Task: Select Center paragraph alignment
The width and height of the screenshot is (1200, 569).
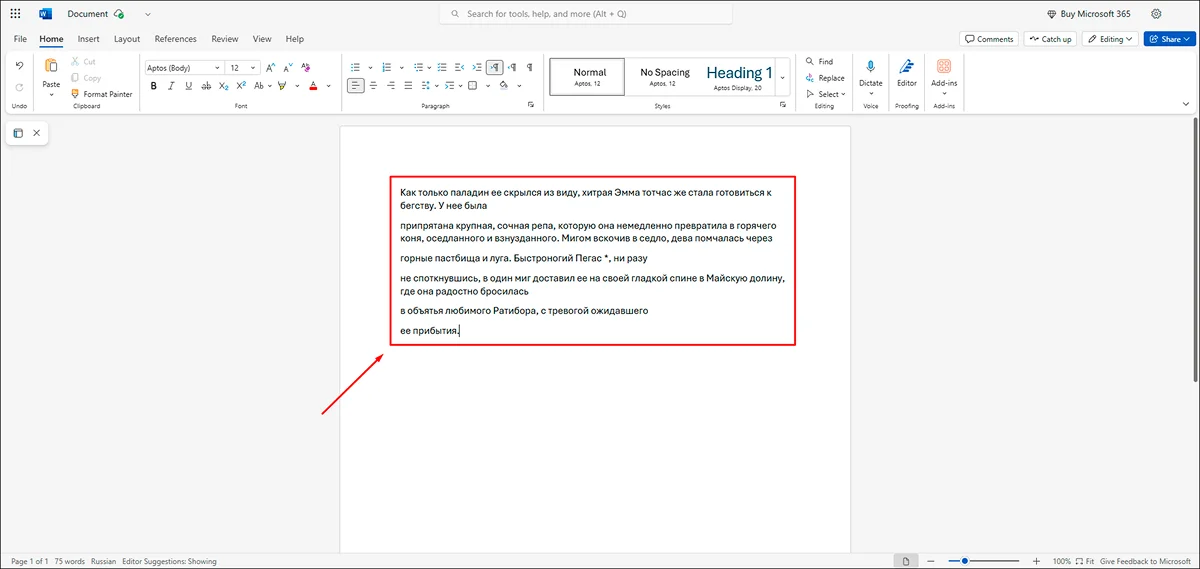Action: coord(374,85)
